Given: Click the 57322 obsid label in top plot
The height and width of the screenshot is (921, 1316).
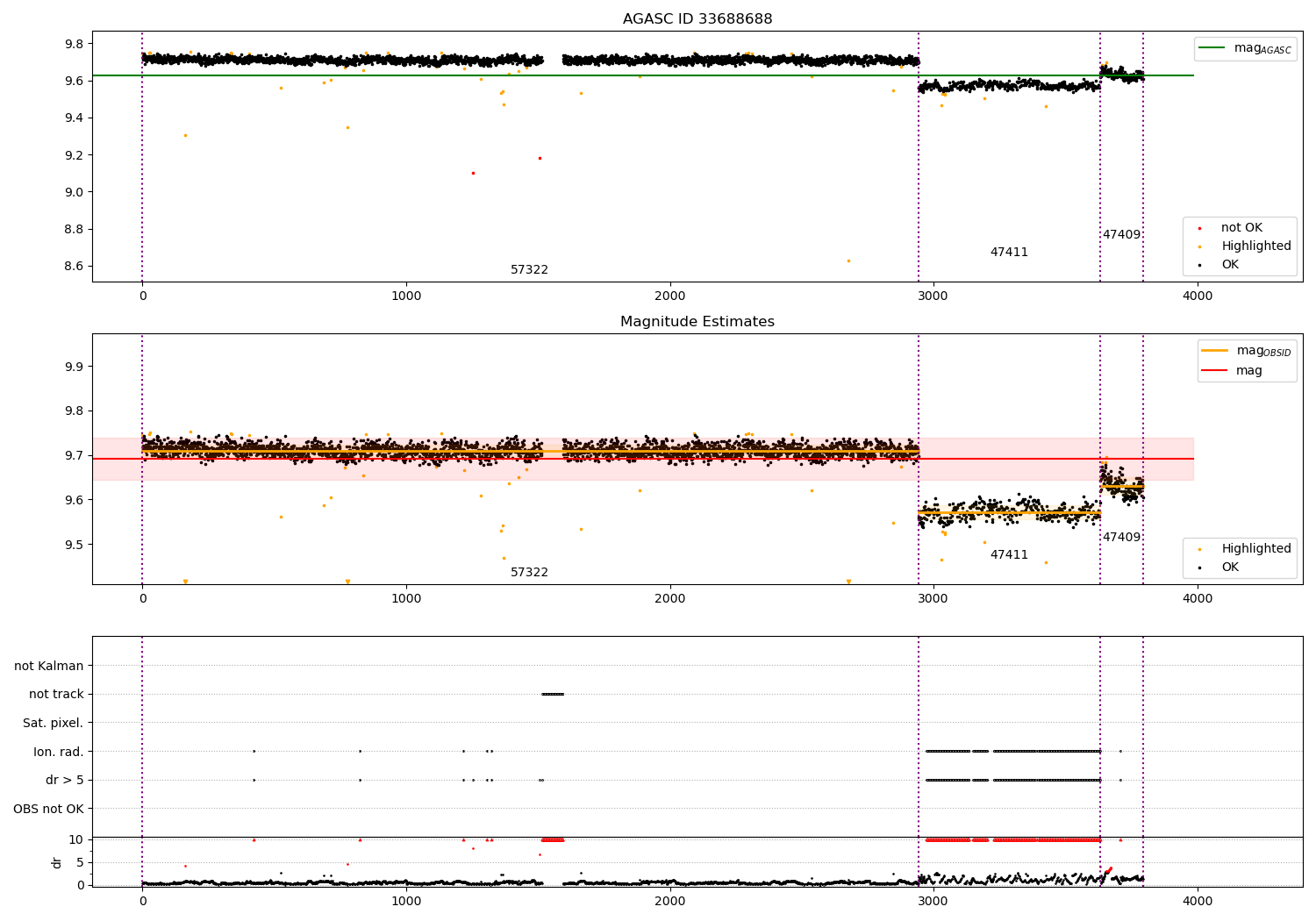Looking at the screenshot, I should point(530,270).
